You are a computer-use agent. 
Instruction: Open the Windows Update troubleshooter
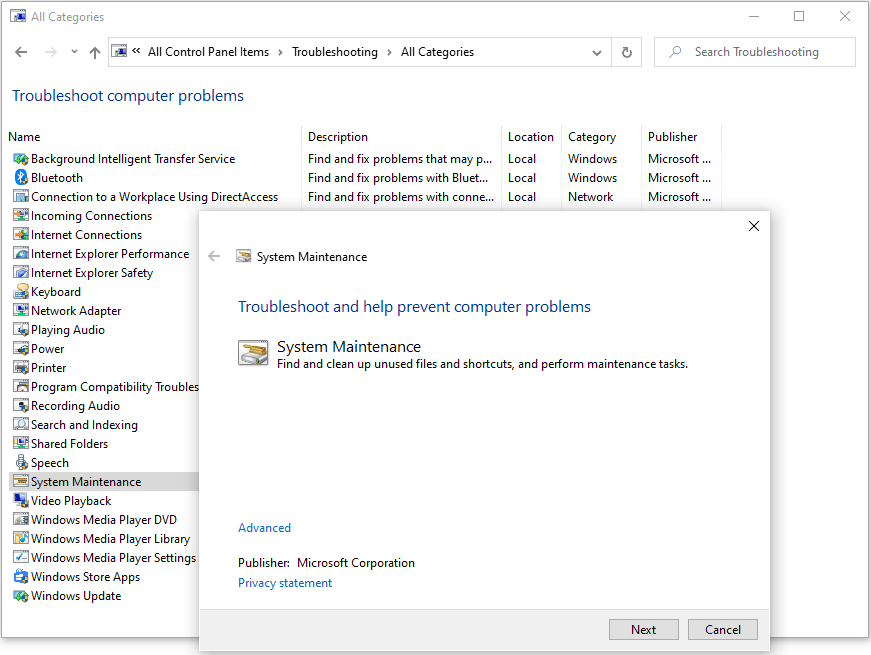point(75,595)
